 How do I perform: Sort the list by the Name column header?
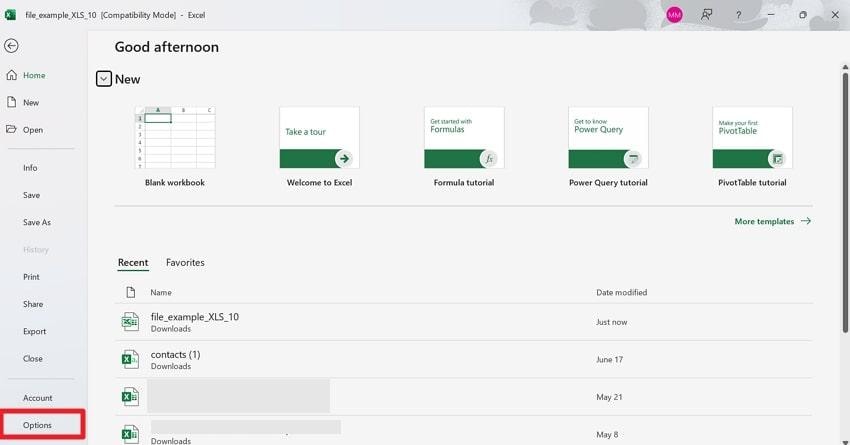161,293
